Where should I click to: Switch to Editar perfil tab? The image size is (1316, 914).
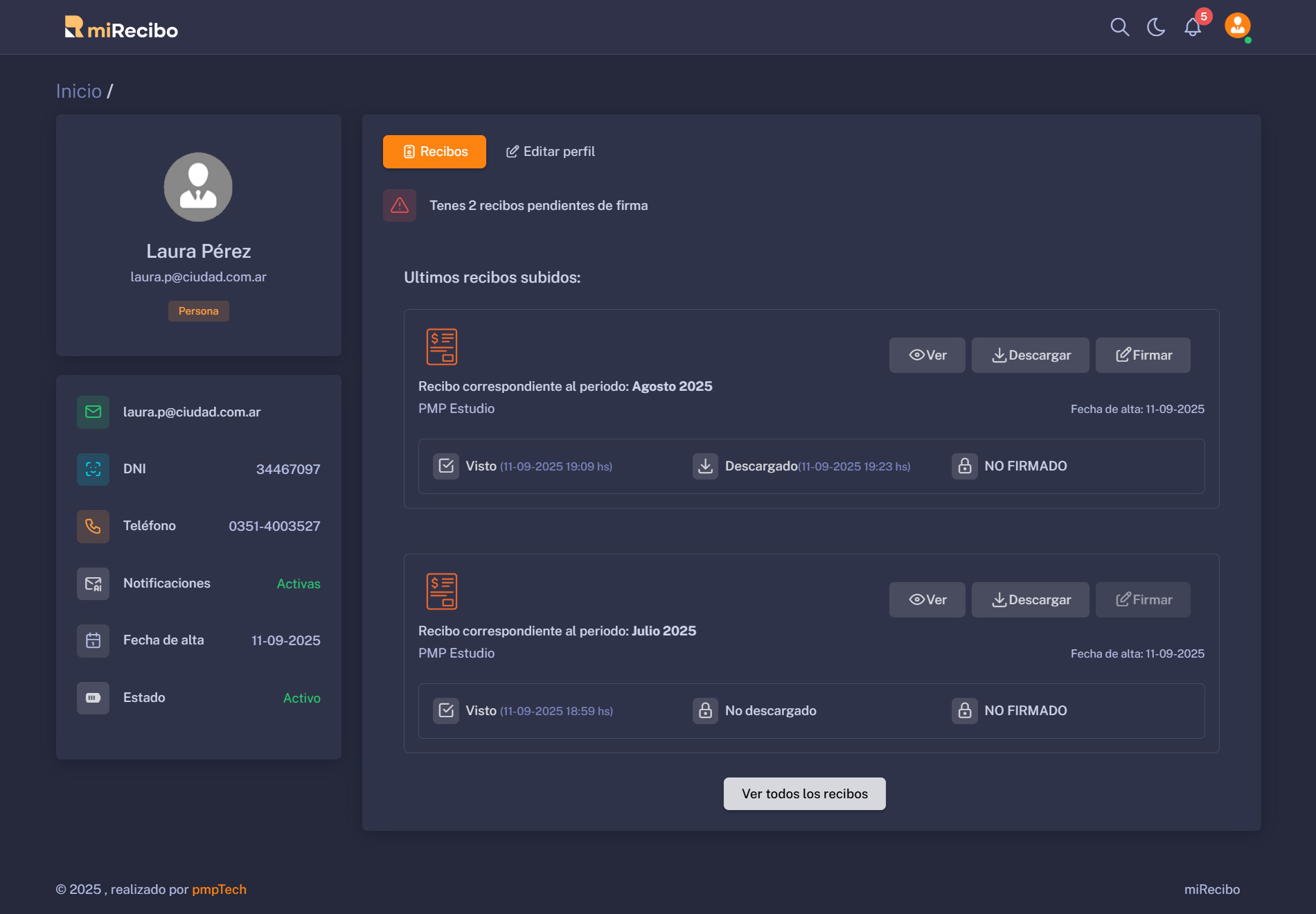click(x=551, y=152)
